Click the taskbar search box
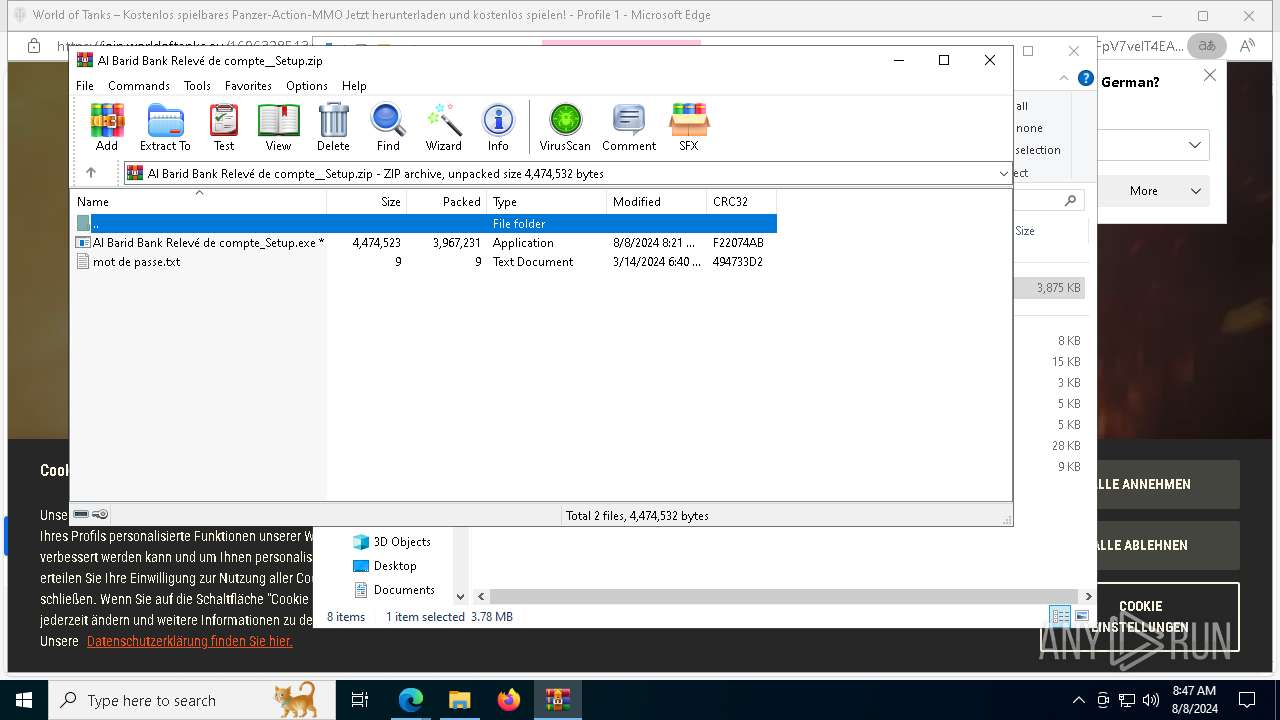The image size is (1280, 720). 191,700
